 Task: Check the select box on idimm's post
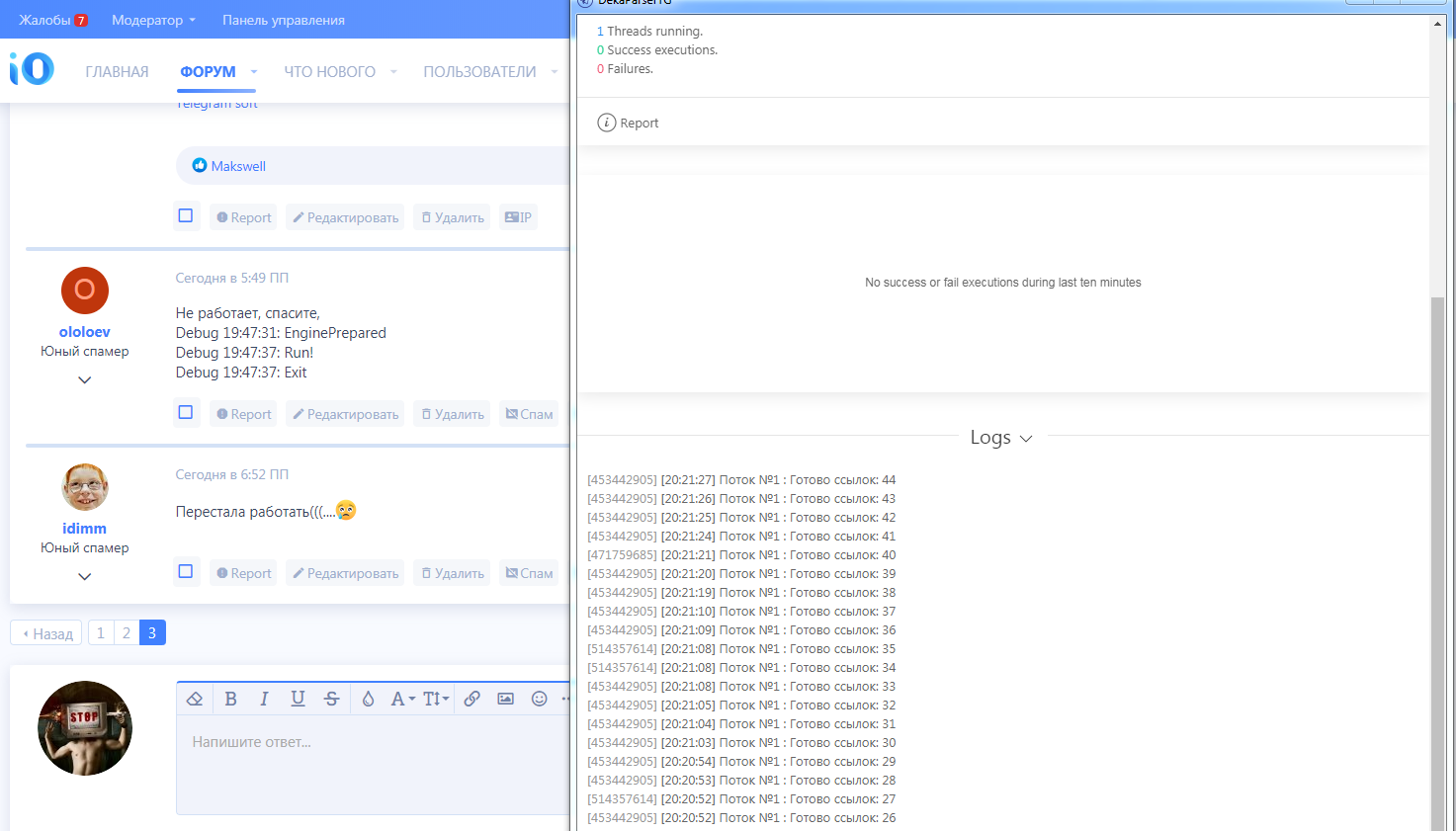click(x=186, y=572)
